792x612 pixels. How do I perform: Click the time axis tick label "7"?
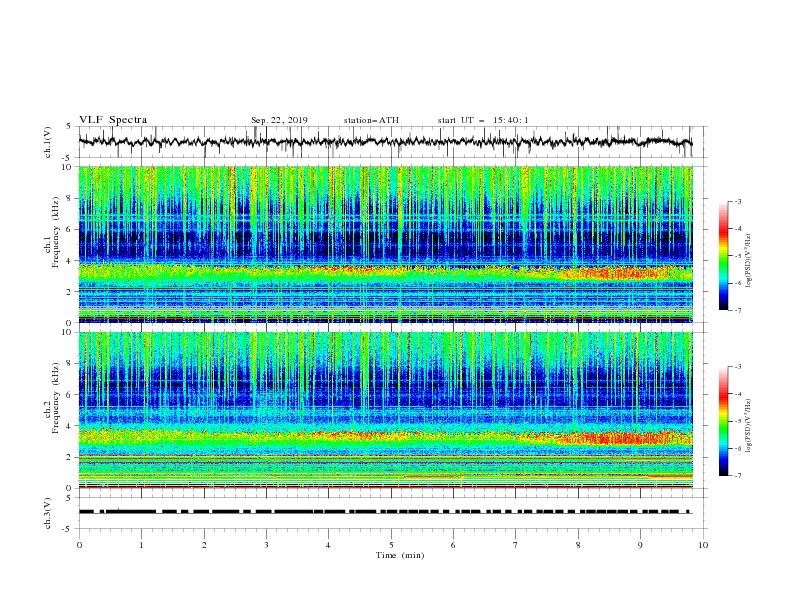pos(516,545)
